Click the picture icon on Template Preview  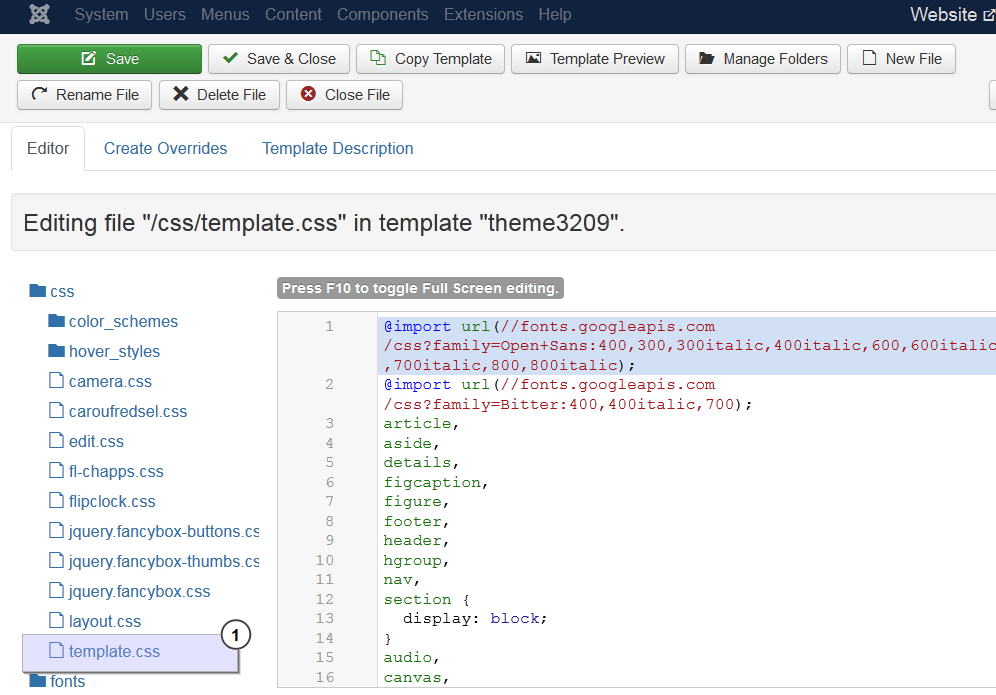tap(534, 58)
